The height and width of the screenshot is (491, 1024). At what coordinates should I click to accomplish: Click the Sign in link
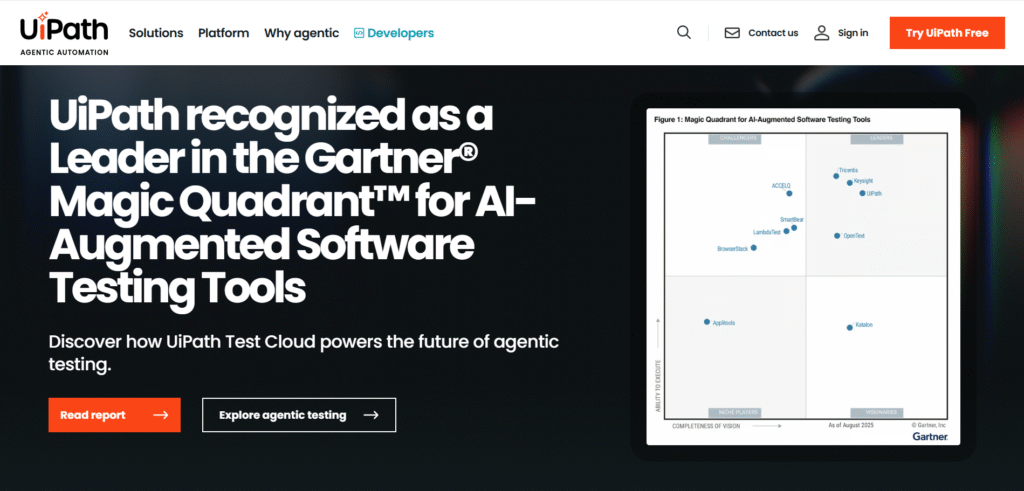click(x=853, y=33)
